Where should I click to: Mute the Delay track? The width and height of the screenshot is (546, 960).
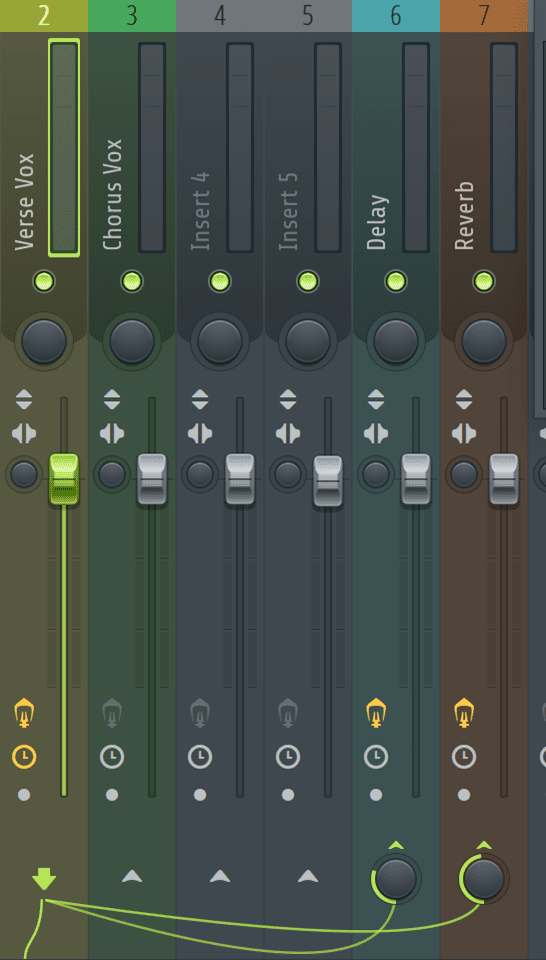tap(396, 282)
